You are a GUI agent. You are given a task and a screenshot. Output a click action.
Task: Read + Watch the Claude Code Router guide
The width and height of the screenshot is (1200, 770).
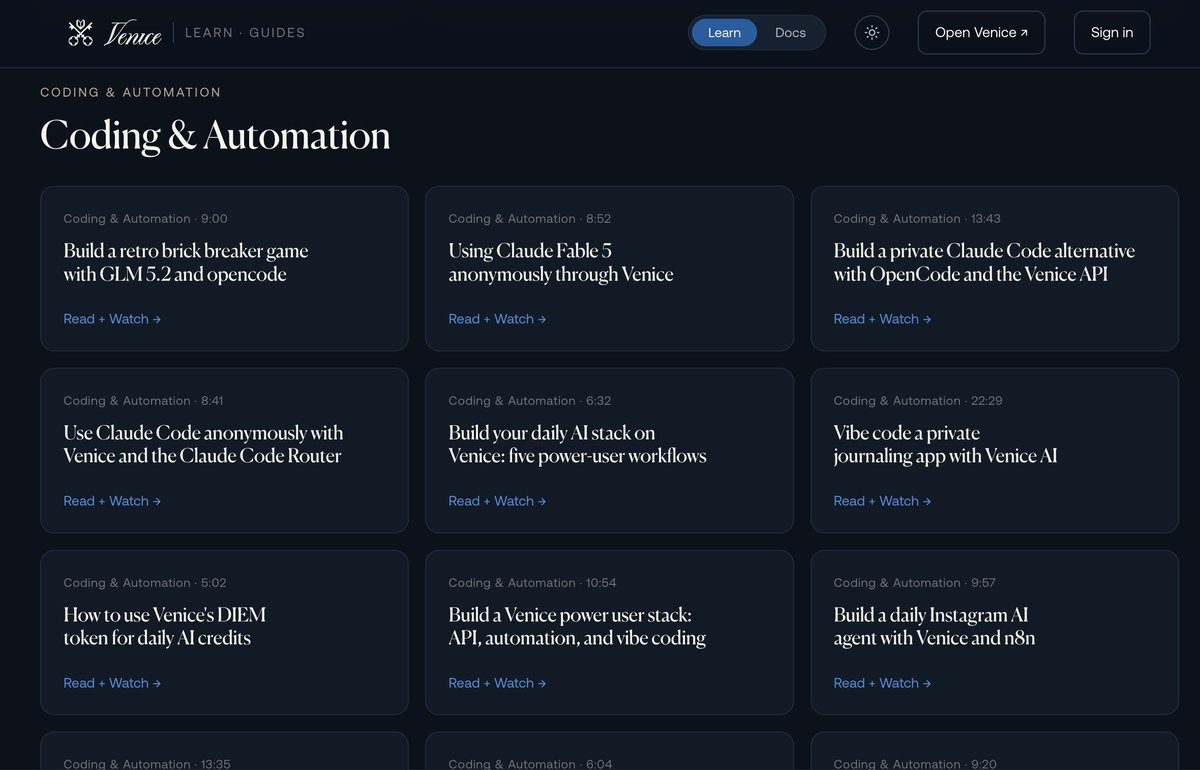coord(112,501)
